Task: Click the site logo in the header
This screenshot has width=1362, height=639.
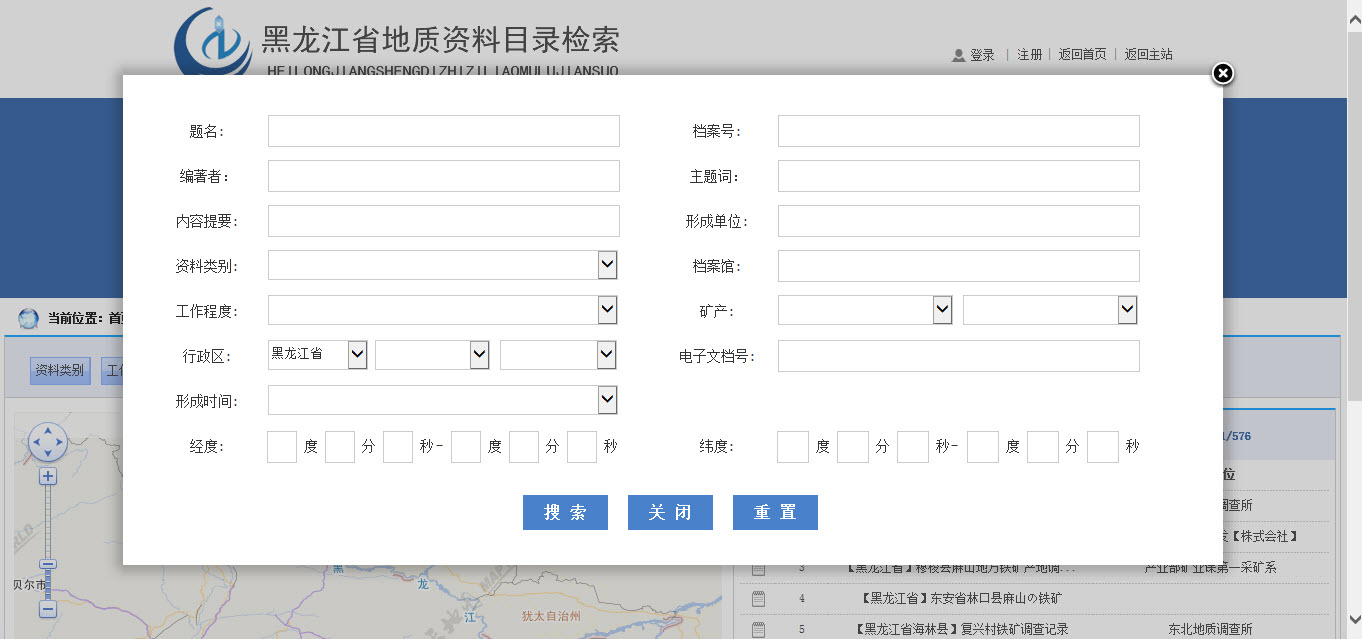Action: click(x=212, y=42)
